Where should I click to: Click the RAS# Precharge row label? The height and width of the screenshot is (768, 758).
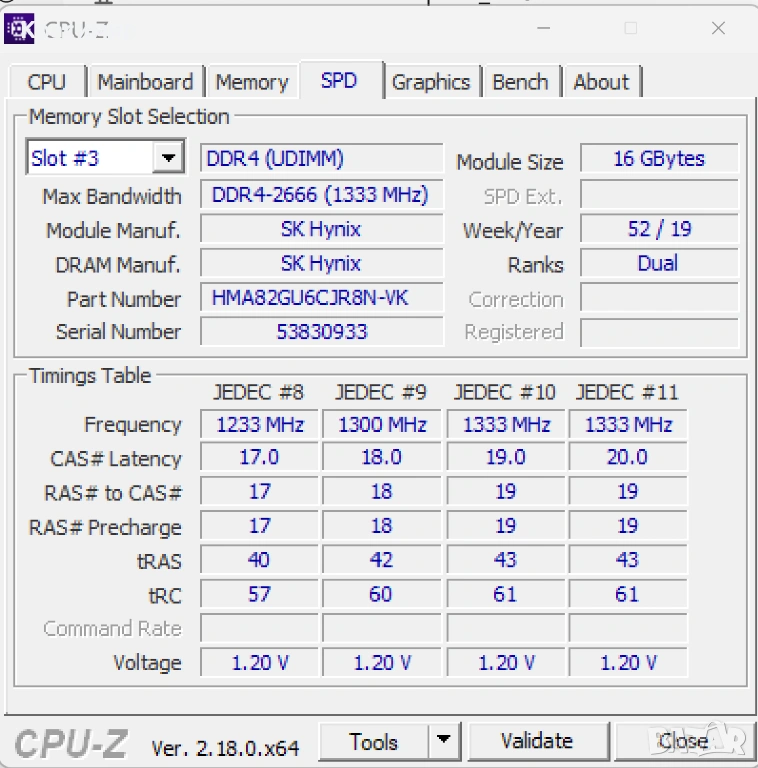(x=105, y=528)
